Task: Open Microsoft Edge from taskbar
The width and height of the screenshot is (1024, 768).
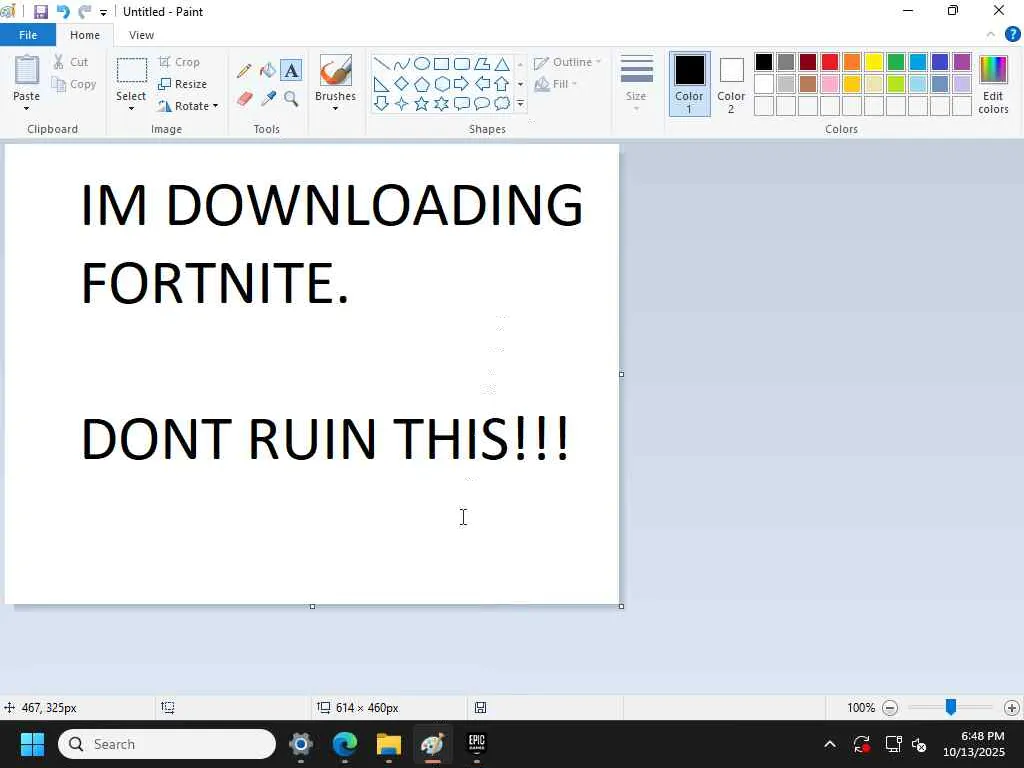Action: [x=345, y=744]
